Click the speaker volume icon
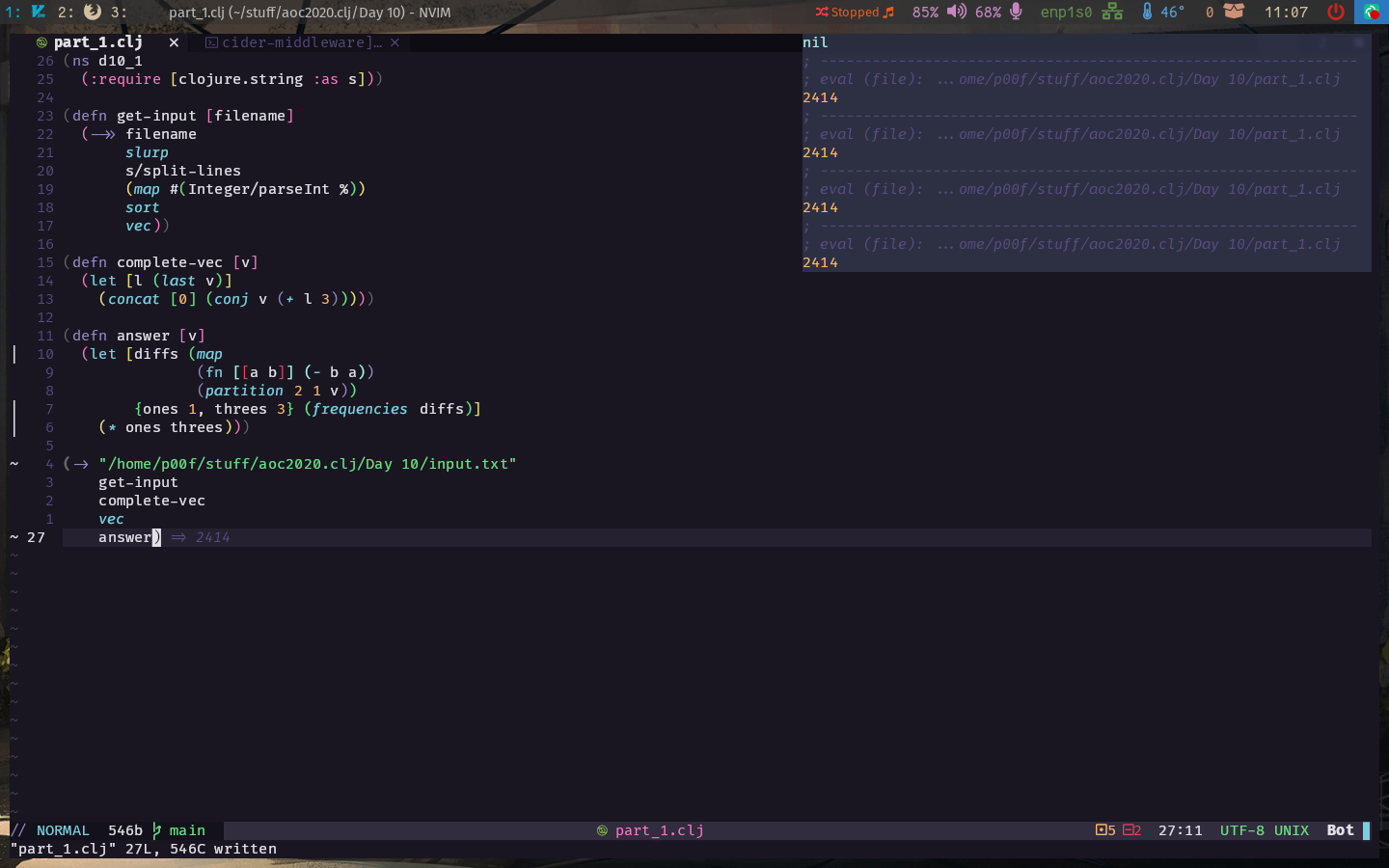The width and height of the screenshot is (1389, 868). [x=956, y=12]
